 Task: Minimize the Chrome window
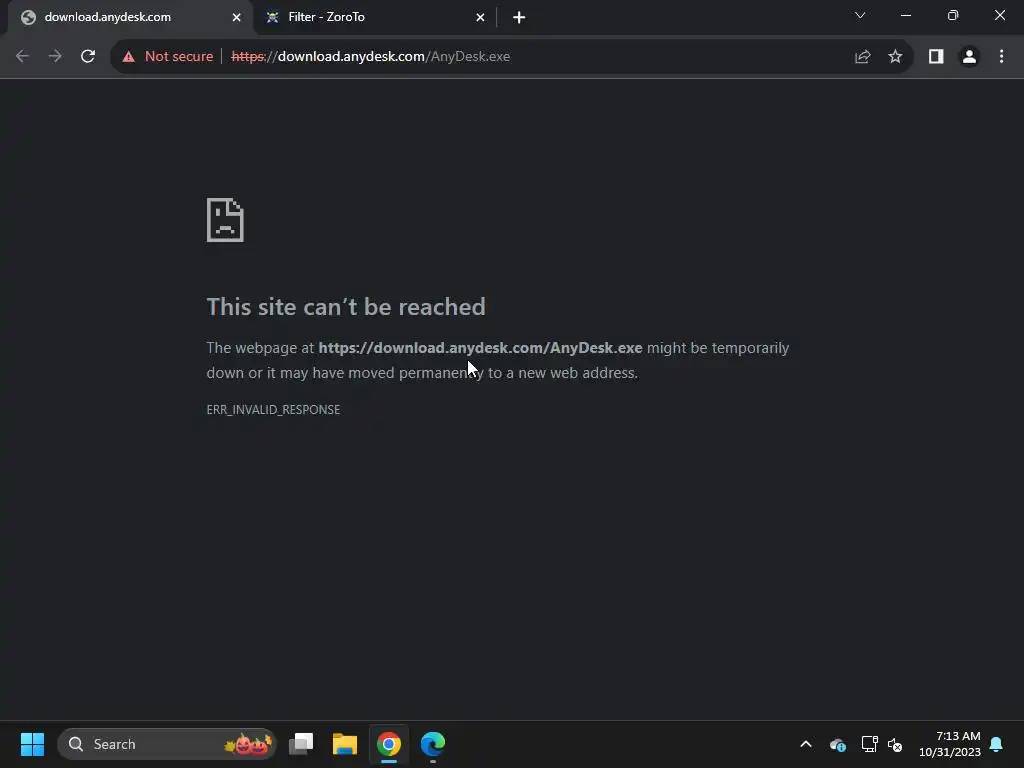[906, 15]
